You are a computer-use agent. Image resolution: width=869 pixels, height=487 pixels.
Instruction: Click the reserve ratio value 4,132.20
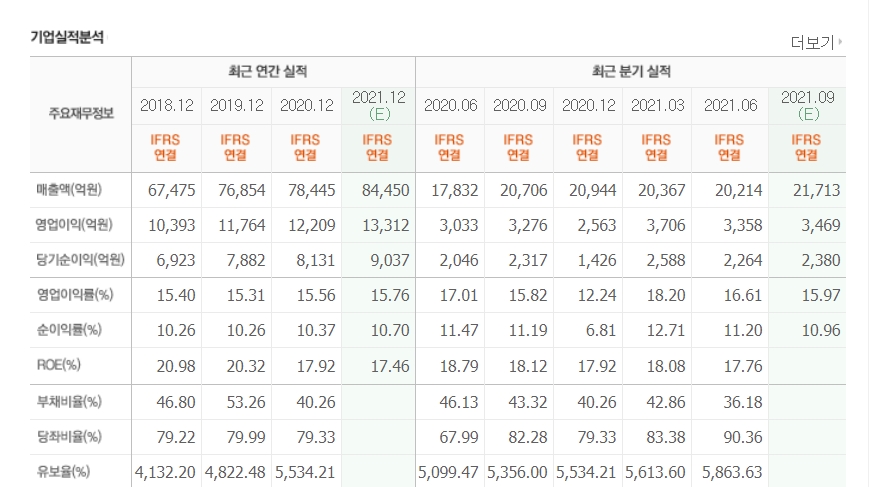click(x=165, y=473)
